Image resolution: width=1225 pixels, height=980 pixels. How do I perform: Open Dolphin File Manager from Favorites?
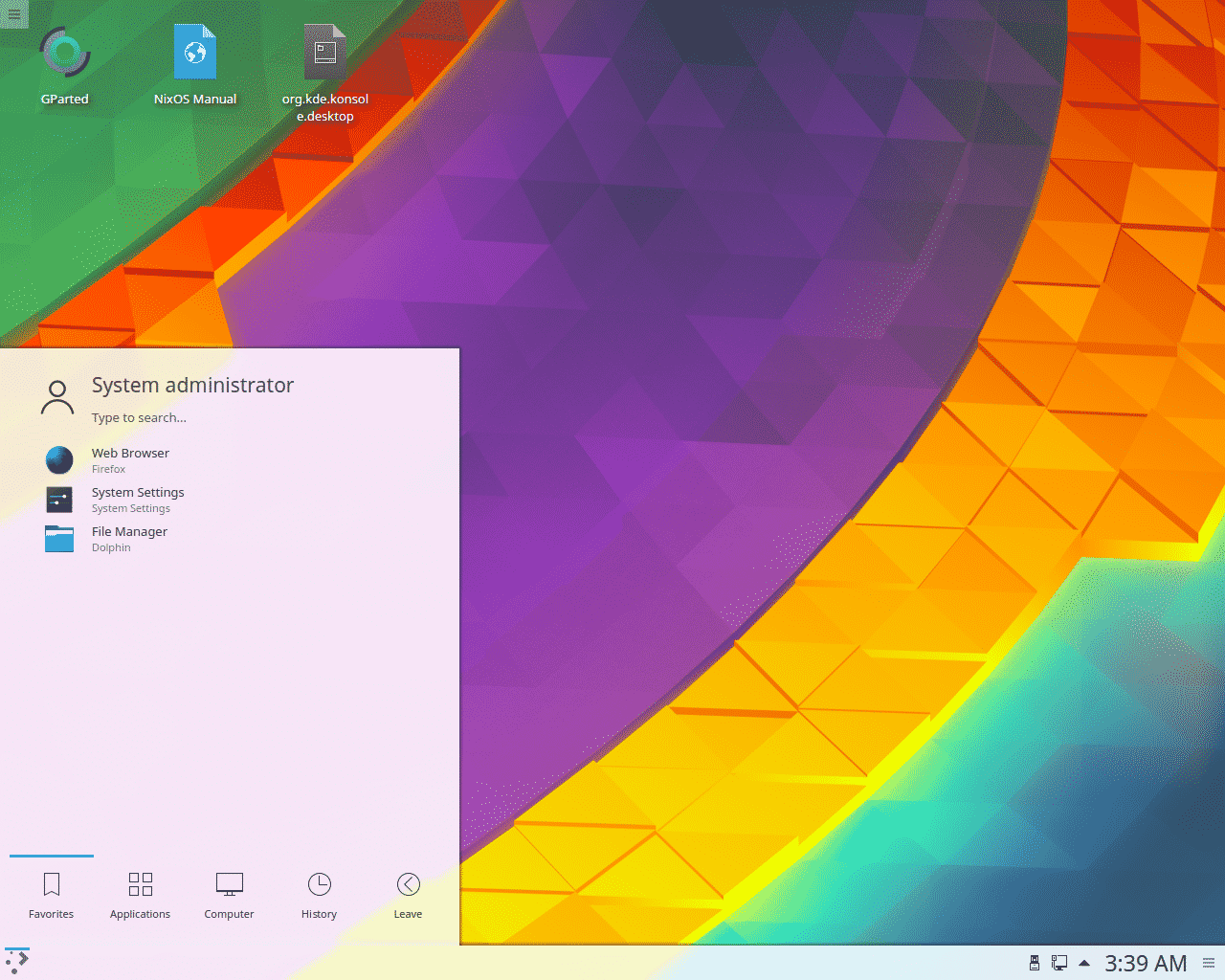pos(230,539)
